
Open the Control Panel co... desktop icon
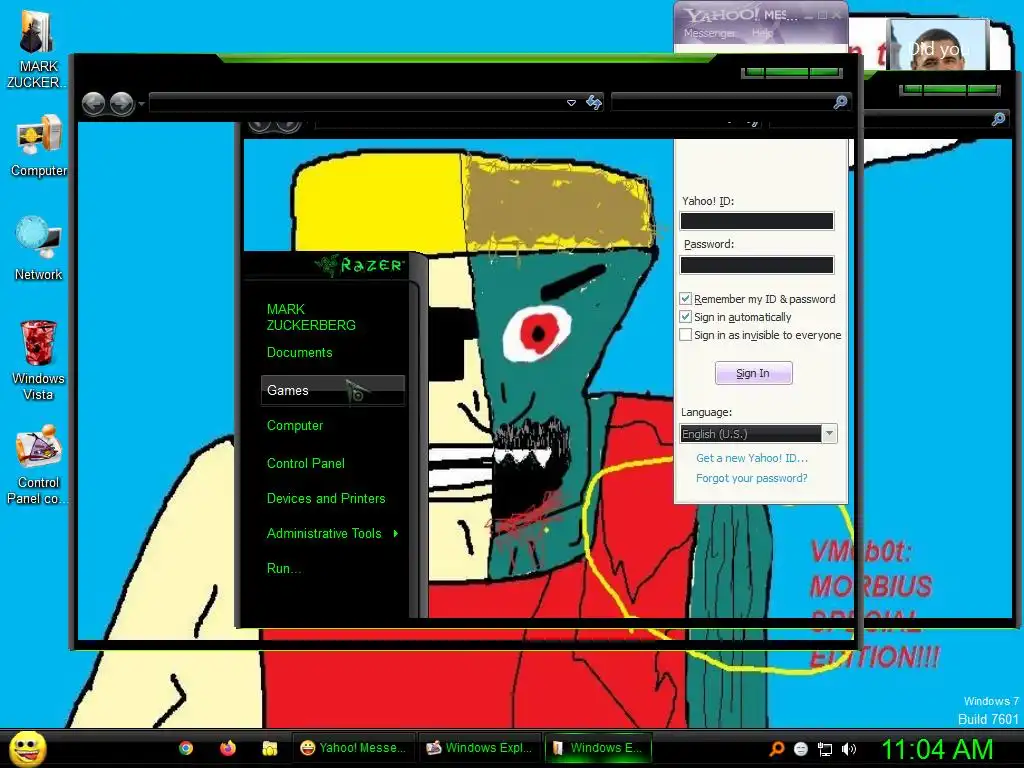coord(39,465)
